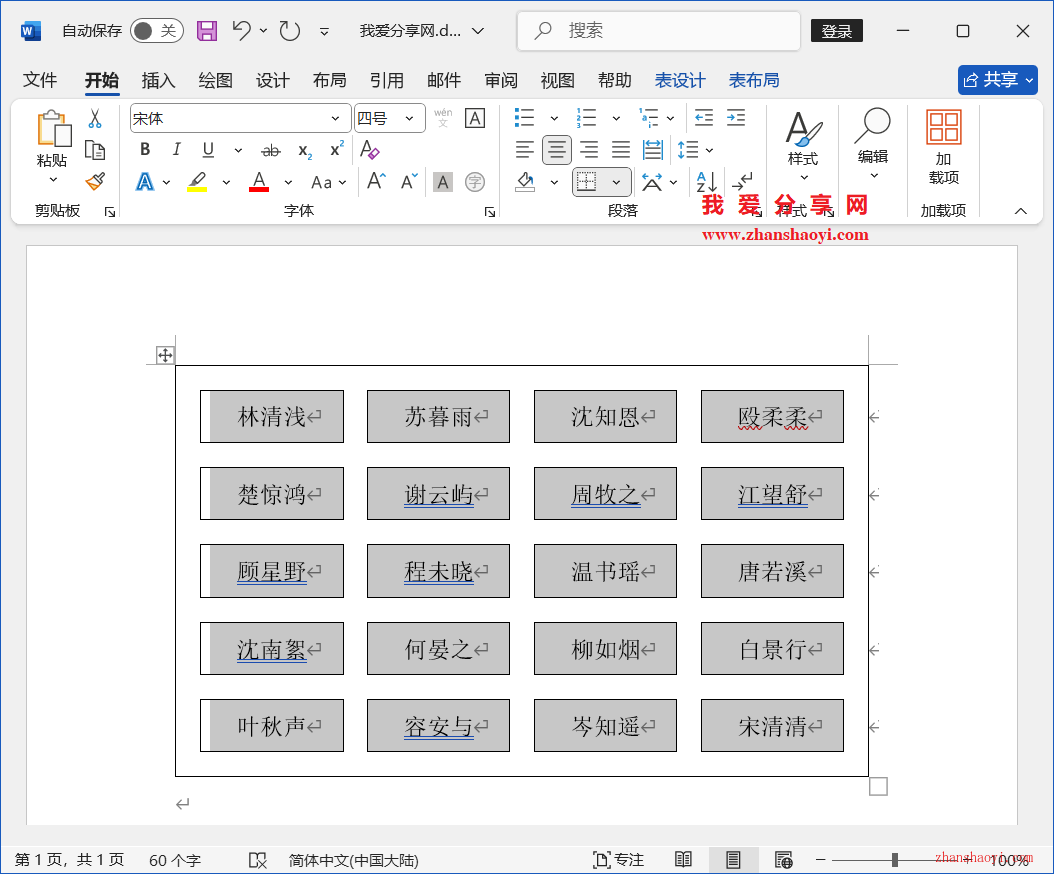
Task: Toggle strikethrough formatting
Action: click(x=271, y=151)
